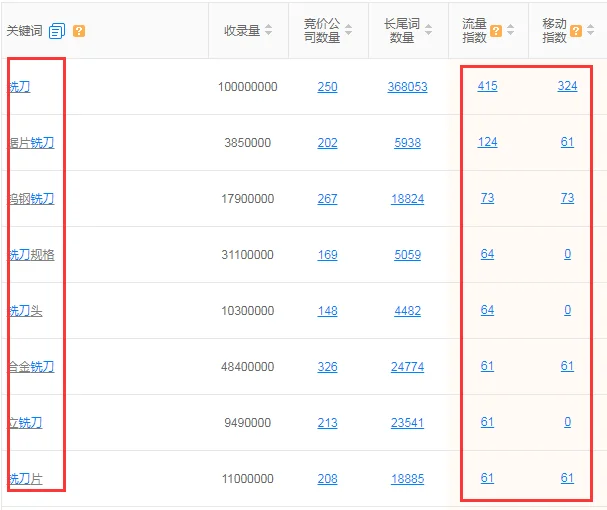Viewport: 607px width, 510px height.
Task: Click traffic index value 415
Action: point(487,87)
